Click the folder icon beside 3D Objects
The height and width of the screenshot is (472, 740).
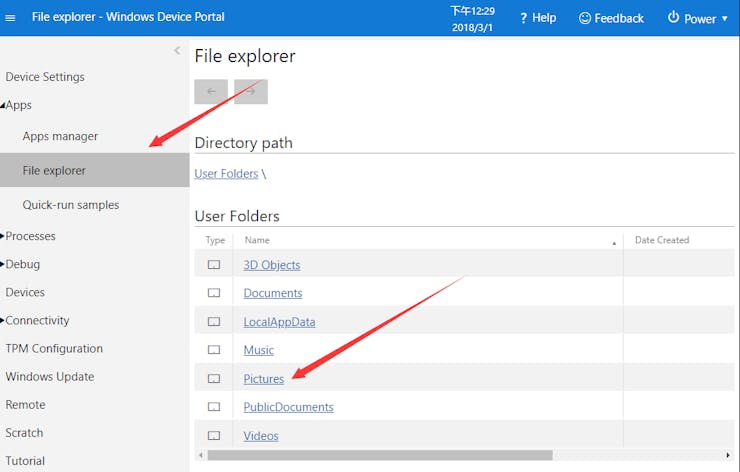point(214,265)
